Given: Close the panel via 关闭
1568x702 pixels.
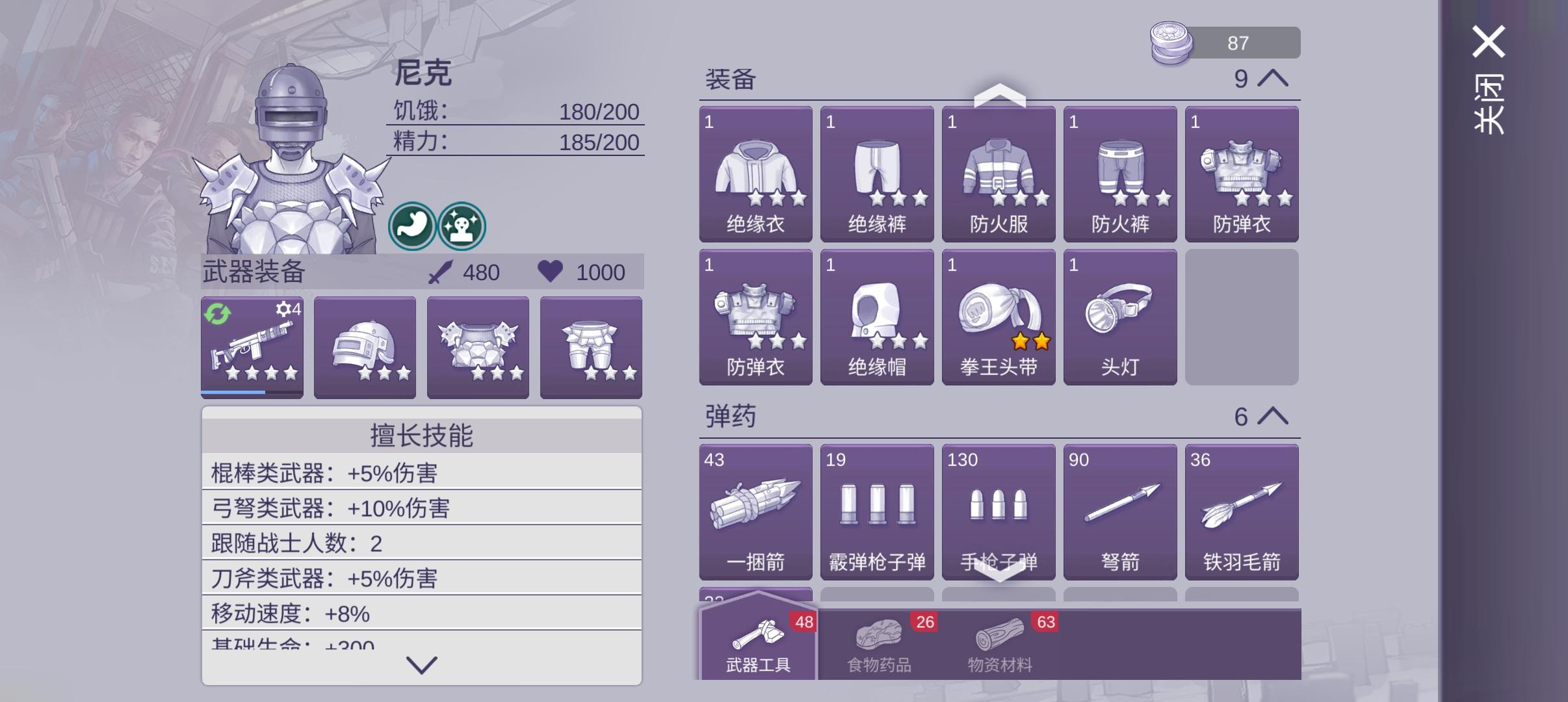Looking at the screenshot, I should click(x=1489, y=79).
